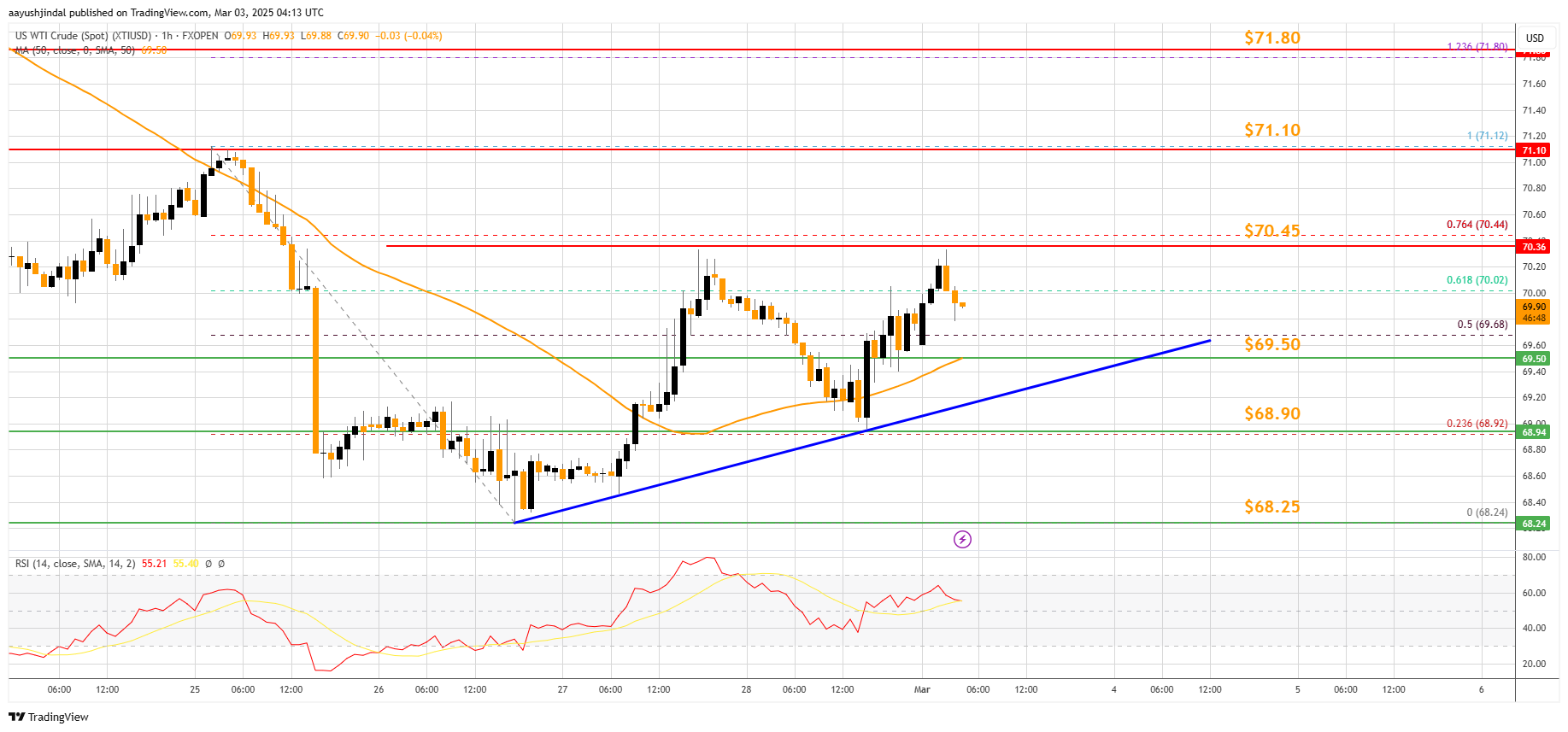1568x732 pixels.
Task: Click the 28 date label on time axis
Action: click(746, 689)
